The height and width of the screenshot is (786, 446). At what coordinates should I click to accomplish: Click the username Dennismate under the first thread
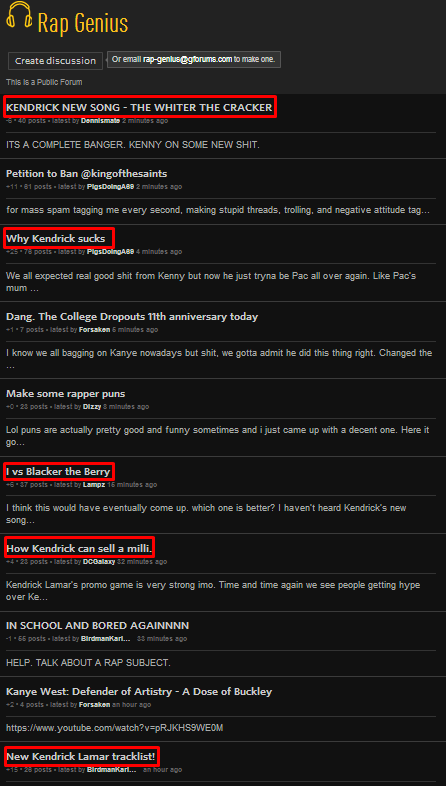(100, 121)
